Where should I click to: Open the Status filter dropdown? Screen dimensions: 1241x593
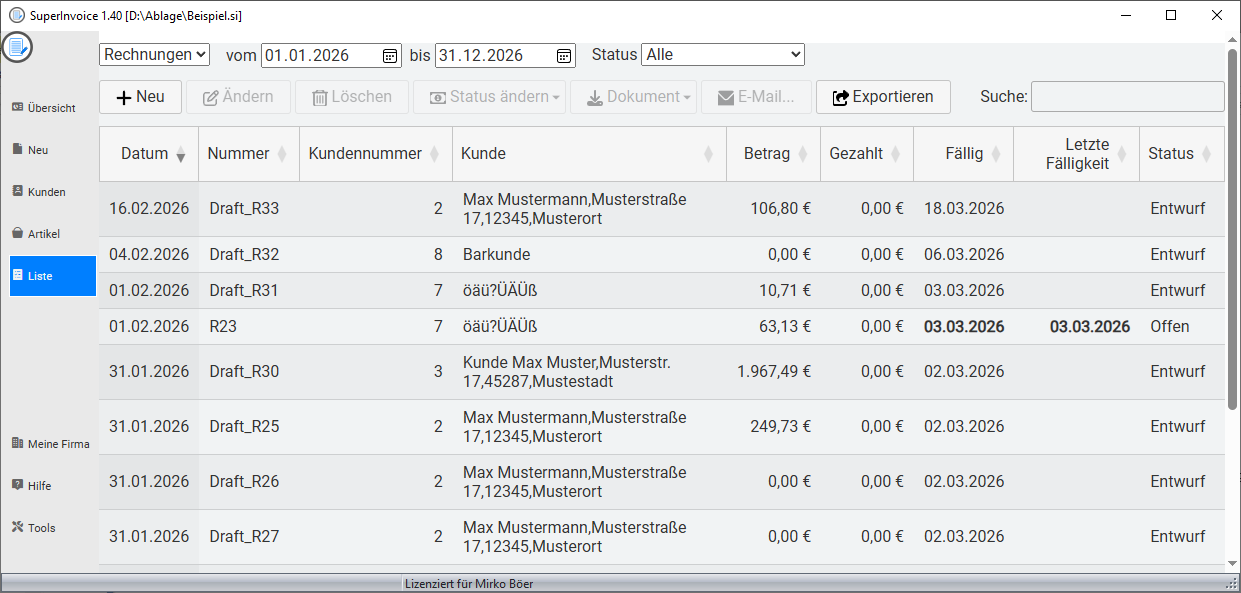(x=722, y=55)
